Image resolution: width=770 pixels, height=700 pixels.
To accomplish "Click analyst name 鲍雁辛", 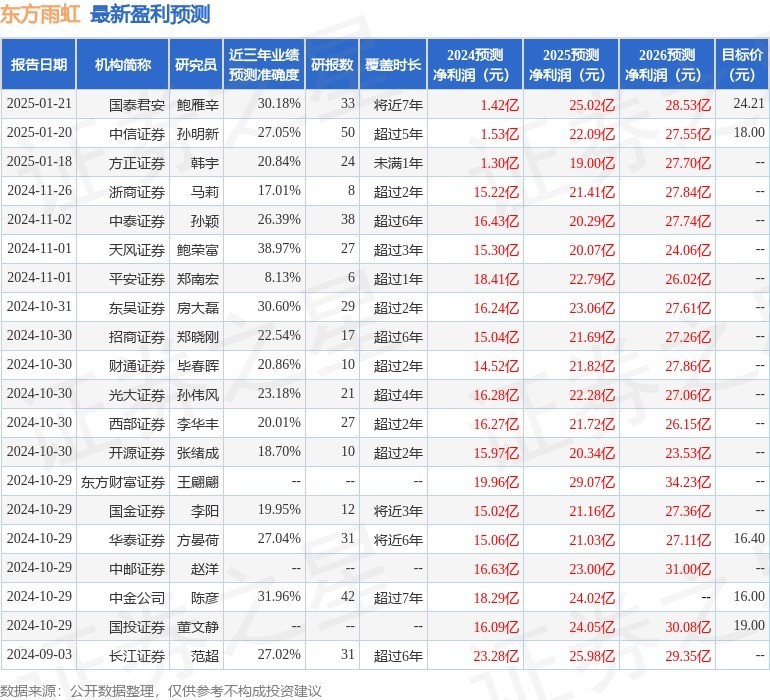I will click(x=197, y=103).
